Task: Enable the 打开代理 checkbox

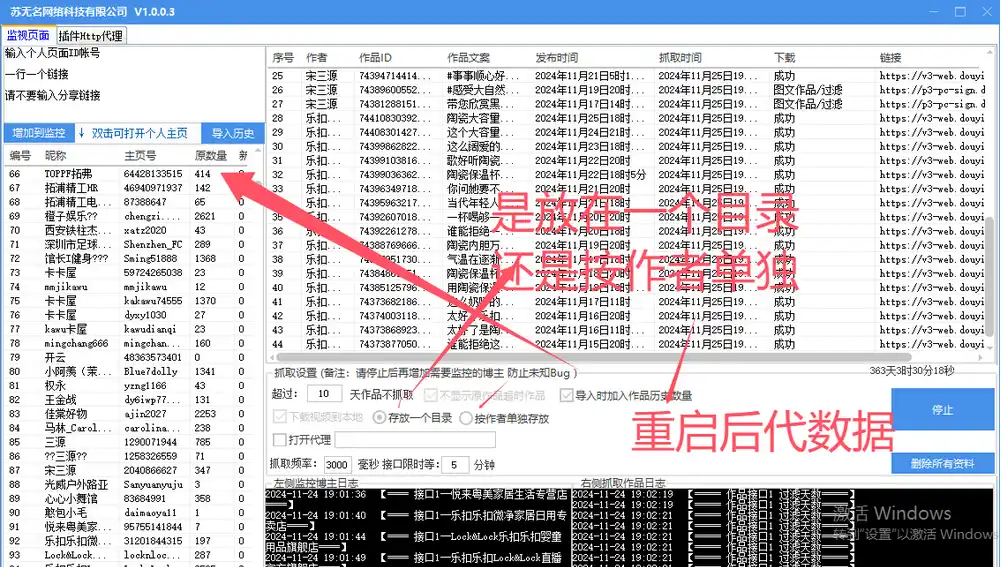Action: (x=280, y=440)
